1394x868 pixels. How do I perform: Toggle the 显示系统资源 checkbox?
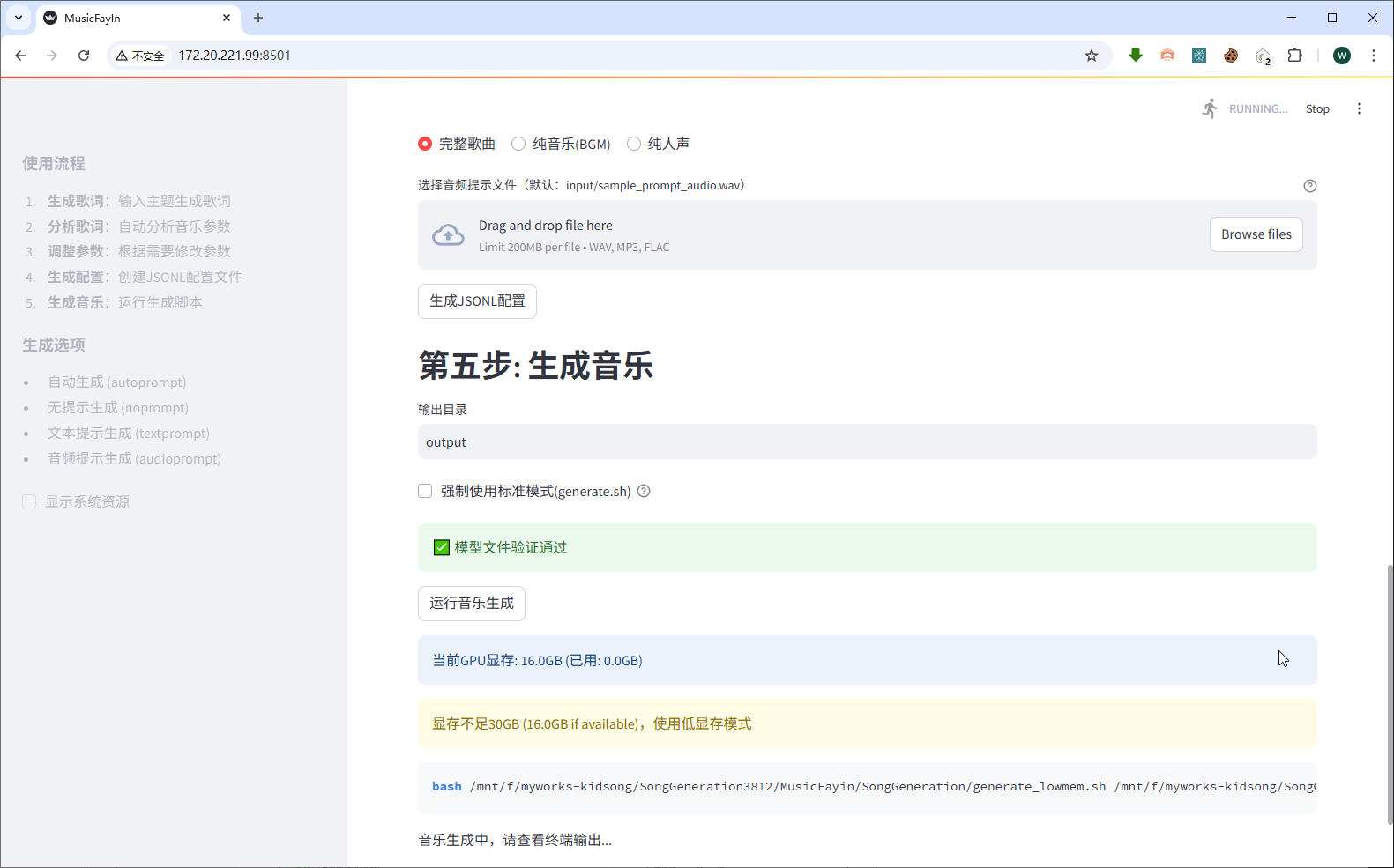click(29, 501)
